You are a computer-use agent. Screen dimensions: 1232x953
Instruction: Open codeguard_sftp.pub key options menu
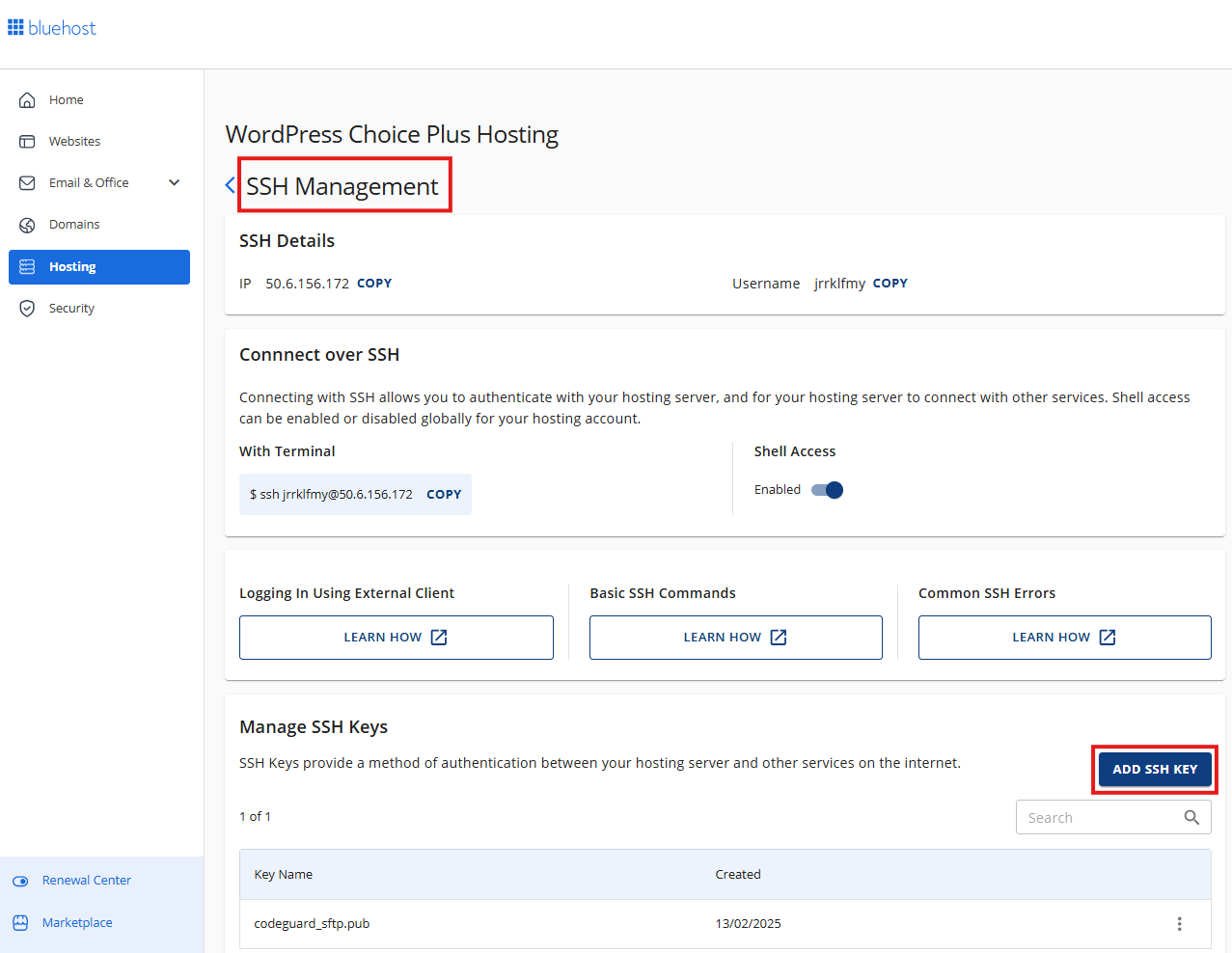coord(1179,923)
